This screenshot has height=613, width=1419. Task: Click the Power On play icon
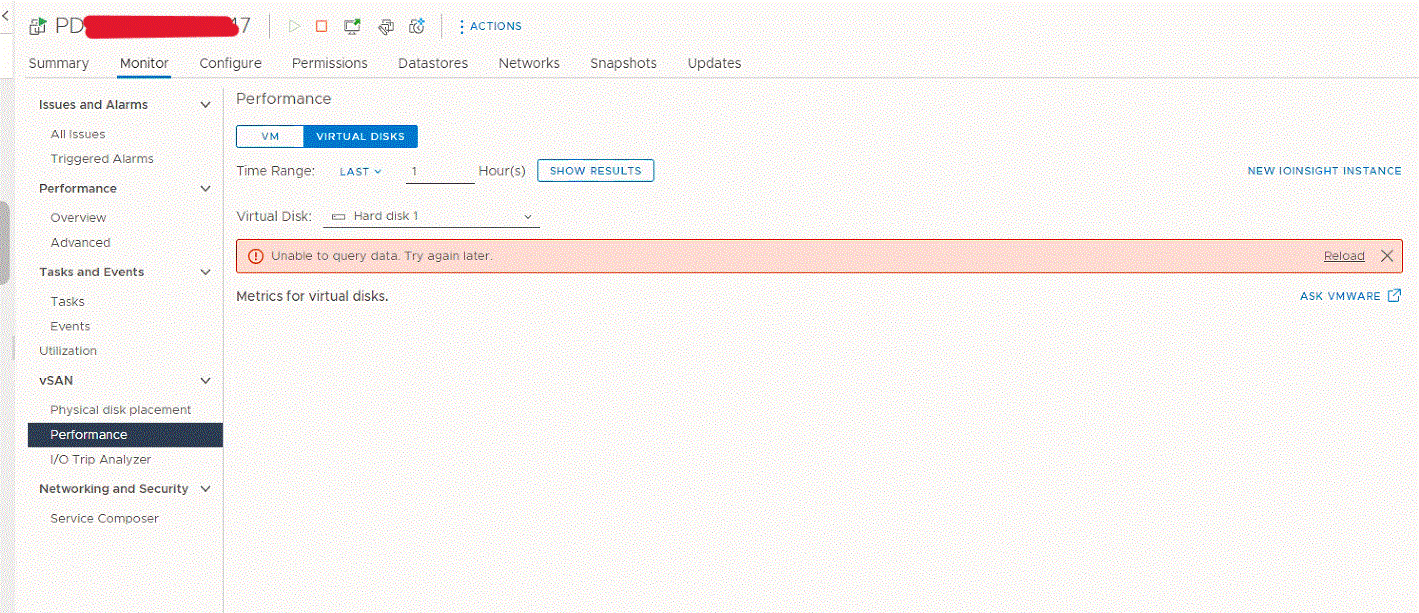point(294,26)
